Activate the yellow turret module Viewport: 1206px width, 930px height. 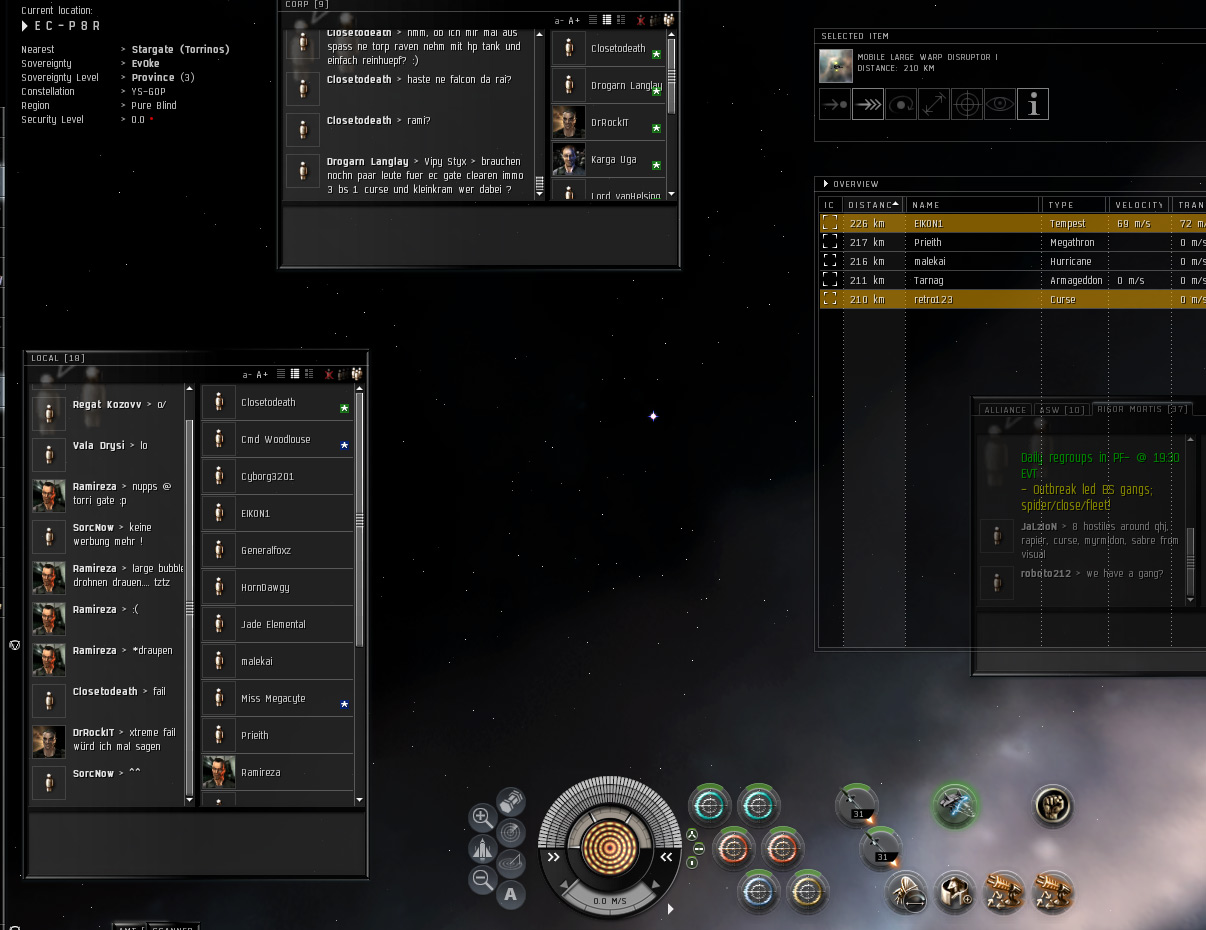(x=808, y=891)
